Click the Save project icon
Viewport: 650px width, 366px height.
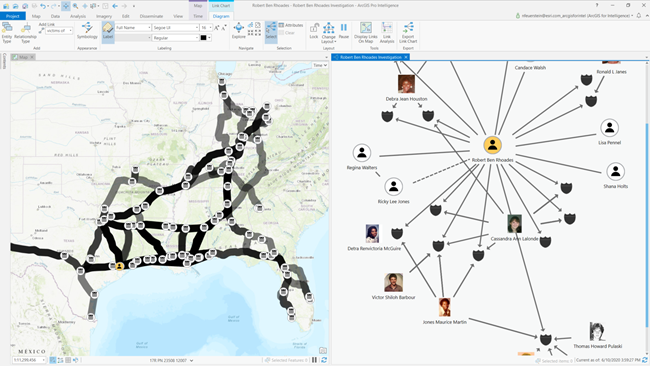point(24,6)
